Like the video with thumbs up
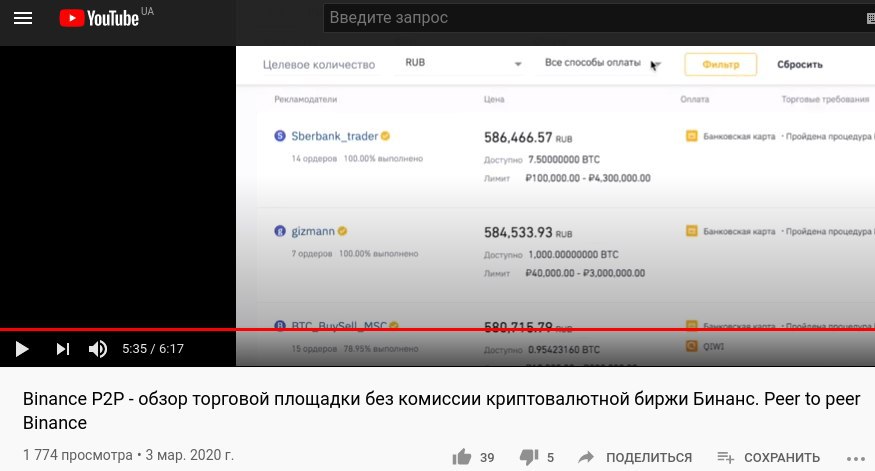 coord(462,457)
